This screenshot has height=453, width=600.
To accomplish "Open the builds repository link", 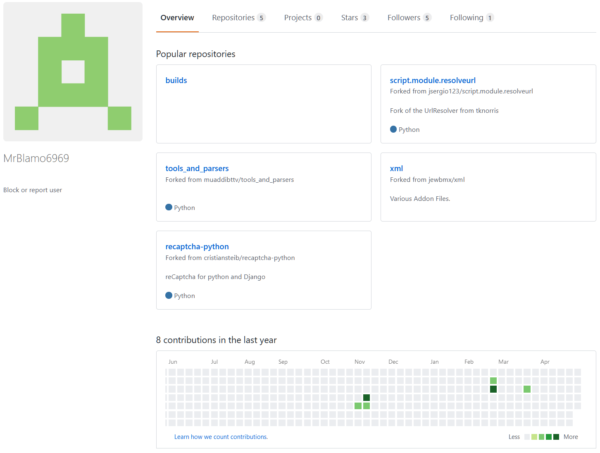I will (176, 80).
